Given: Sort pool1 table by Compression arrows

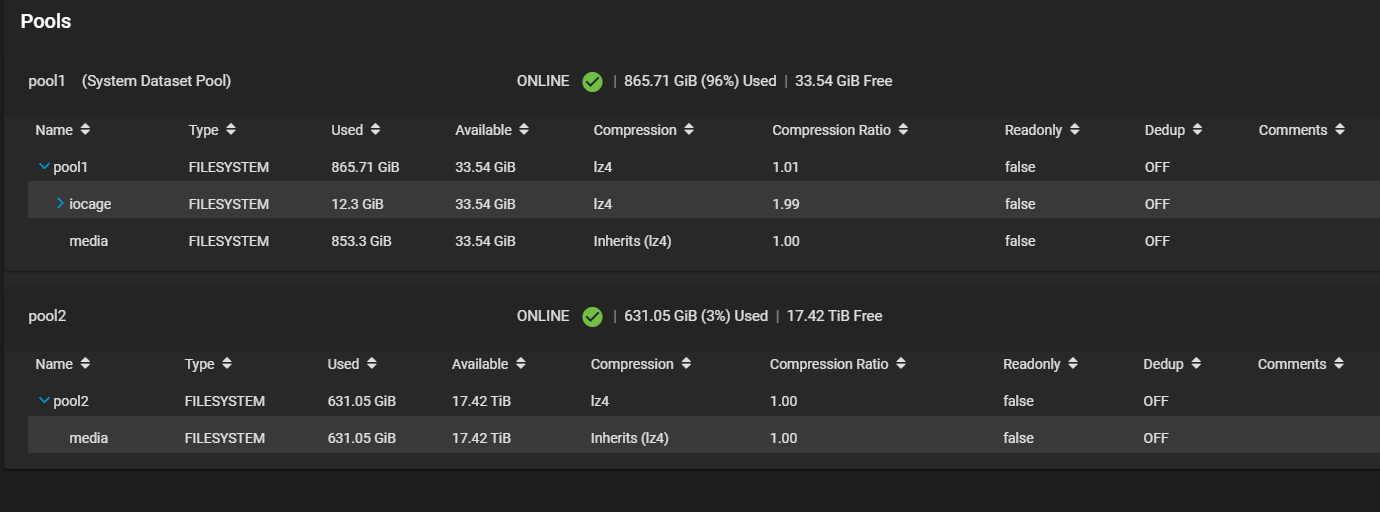Looking at the screenshot, I should (689, 130).
